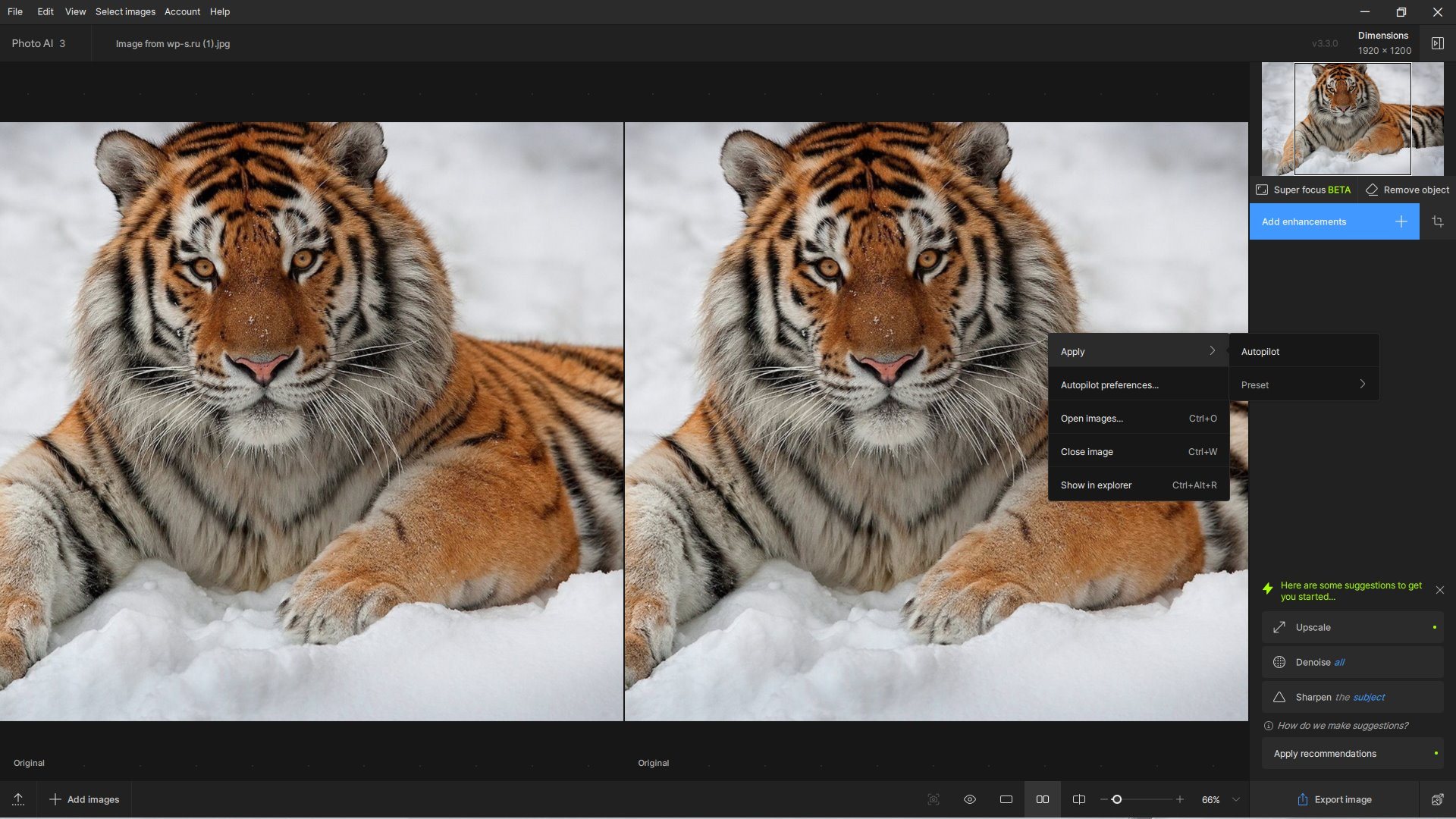Click the Export image button
1456x819 pixels.
coord(1334,799)
